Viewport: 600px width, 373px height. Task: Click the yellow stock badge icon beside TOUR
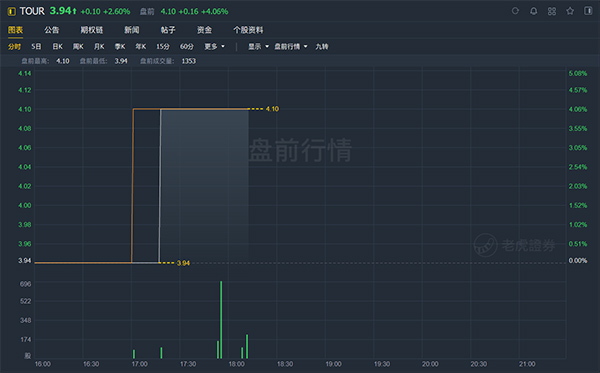click(11, 11)
